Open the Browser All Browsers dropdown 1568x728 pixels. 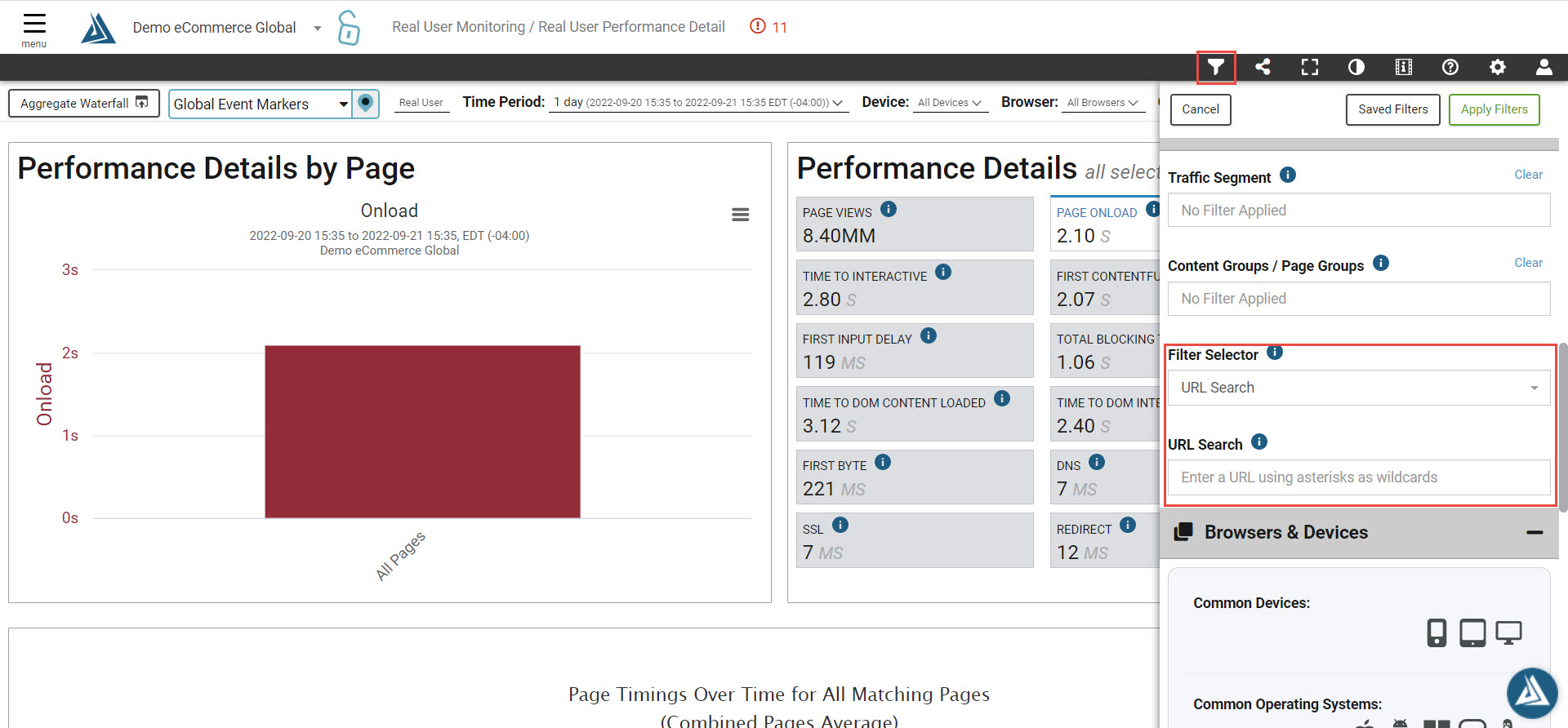tap(1102, 103)
